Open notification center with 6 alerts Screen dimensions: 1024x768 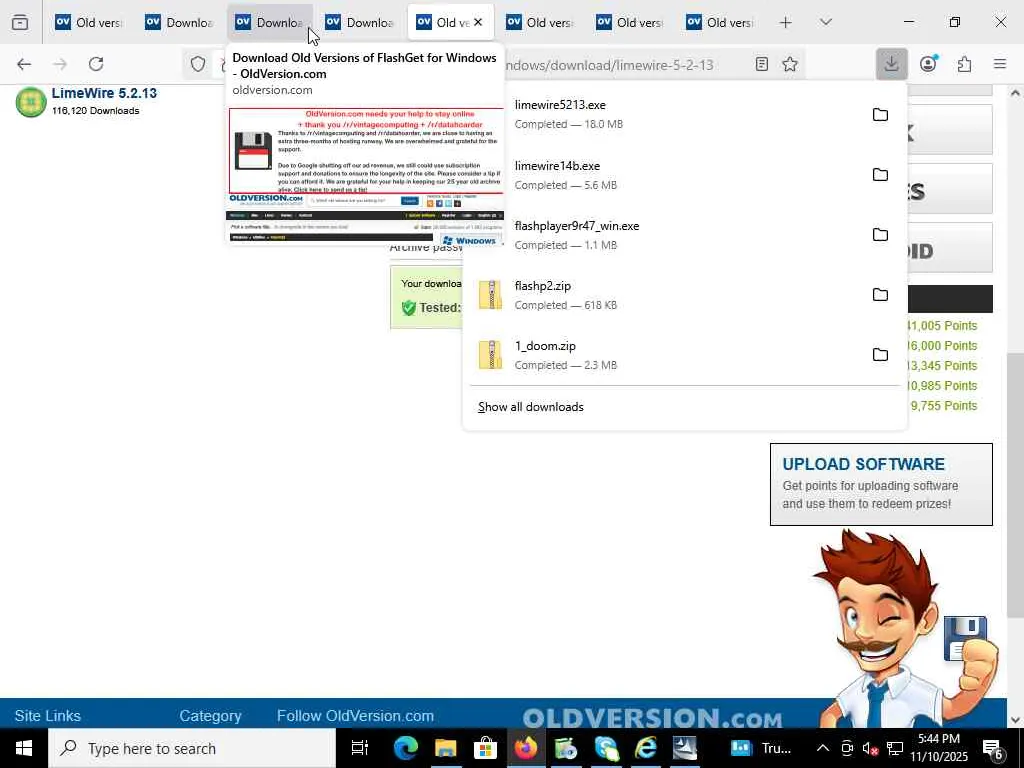pyautogui.click(x=993, y=749)
